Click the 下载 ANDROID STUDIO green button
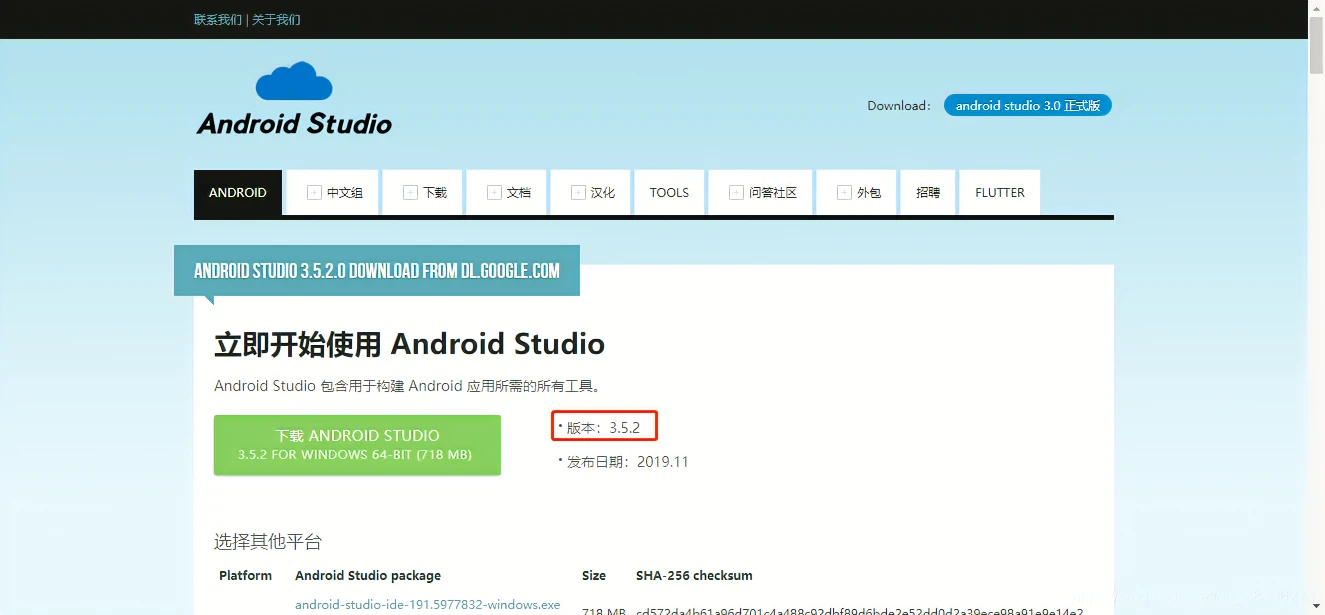 357,445
